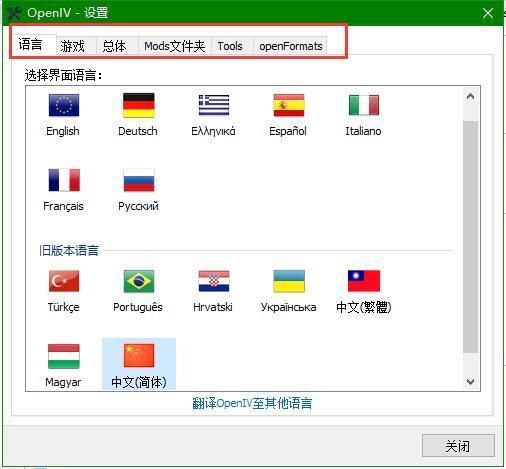Image resolution: width=506 pixels, height=469 pixels.
Task: Go to the Tools tab
Action: pos(232,46)
